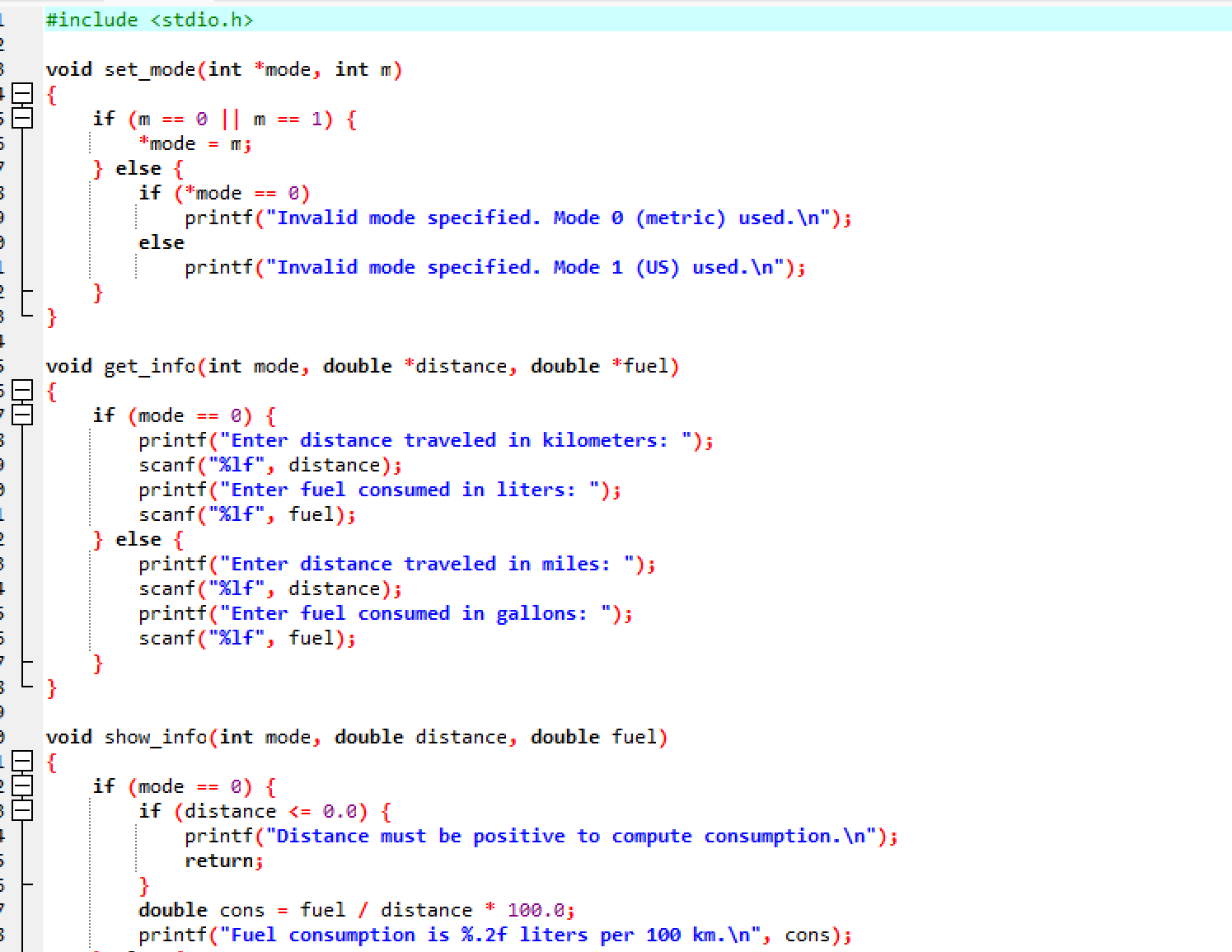Click the "100.0" numeric literal
This screenshot has width=1232, height=952.
click(536, 910)
